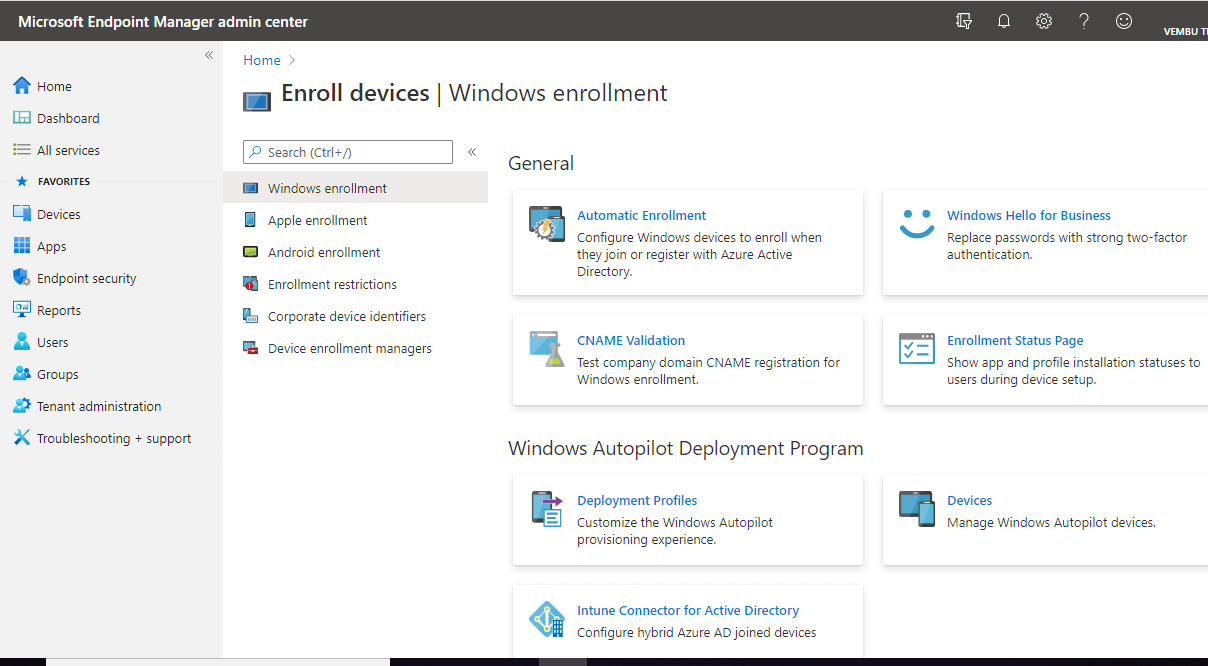Open the Autopilot Devices card link
Image resolution: width=1208 pixels, height=666 pixels.
point(970,500)
